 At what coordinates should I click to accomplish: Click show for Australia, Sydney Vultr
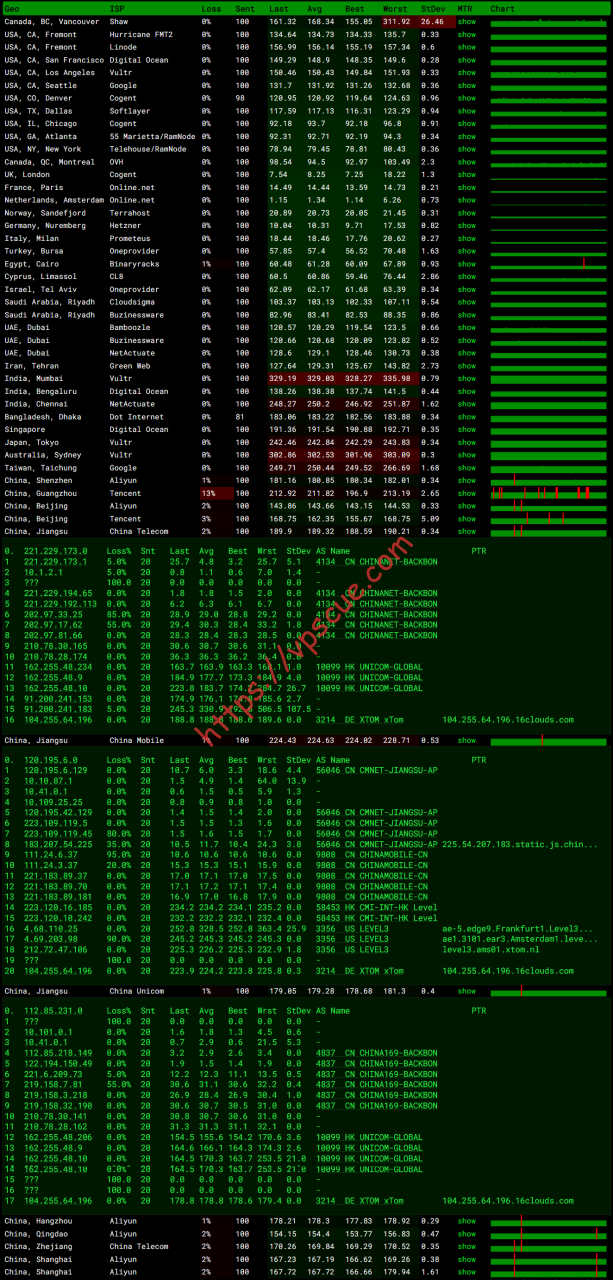coord(467,455)
